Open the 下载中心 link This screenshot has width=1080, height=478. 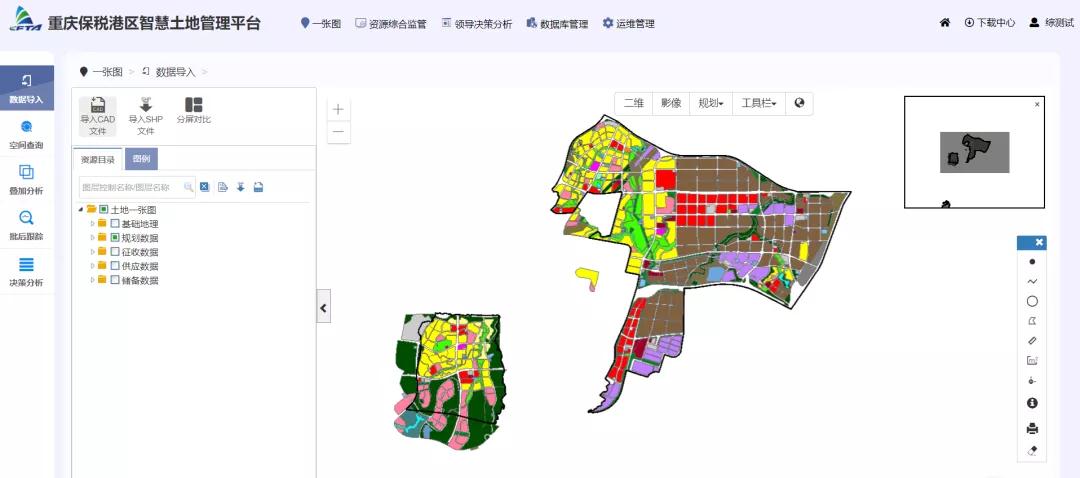[x=990, y=23]
